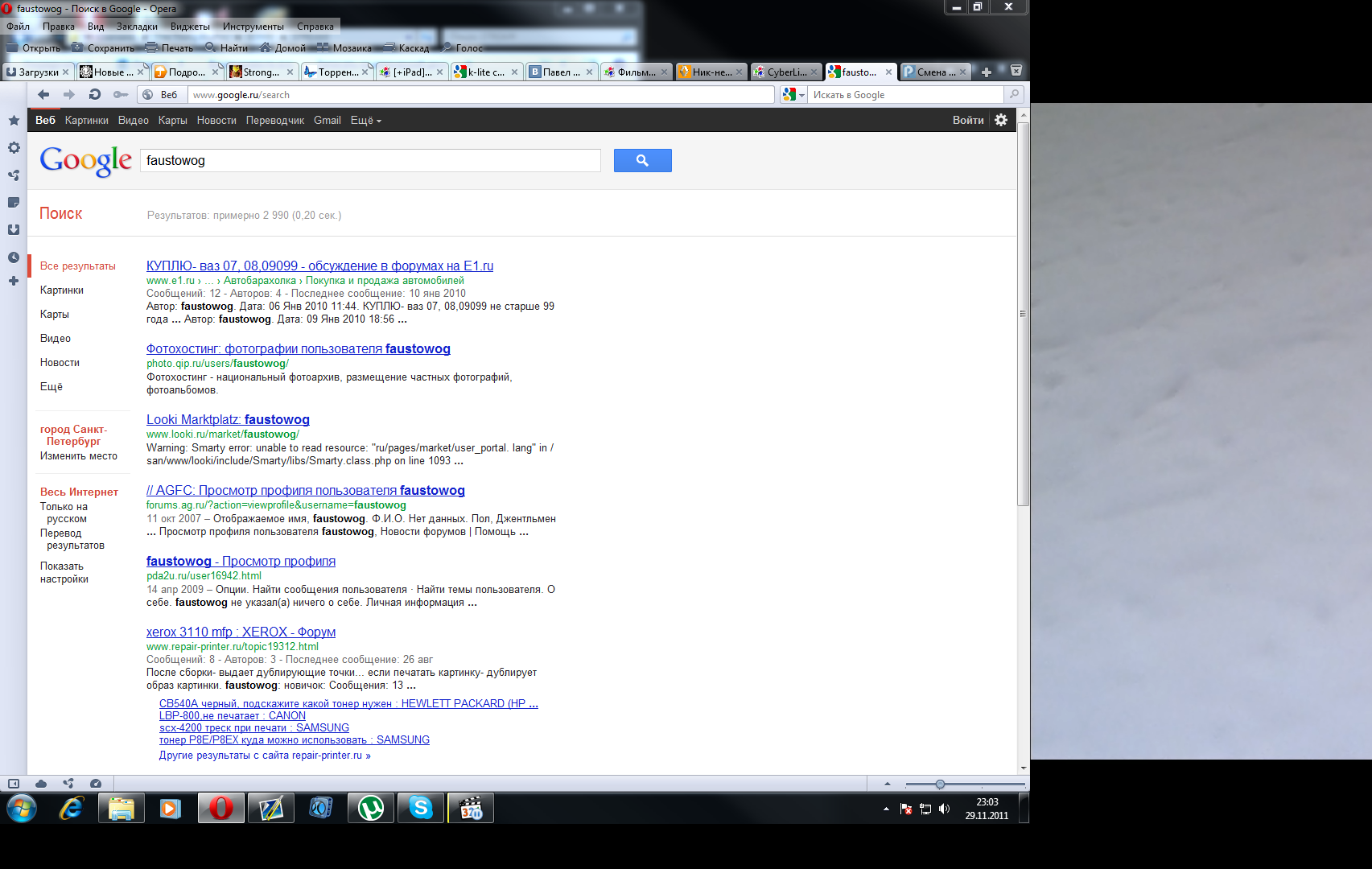Click the Печать toolbar button
1372x869 pixels.
[170, 48]
